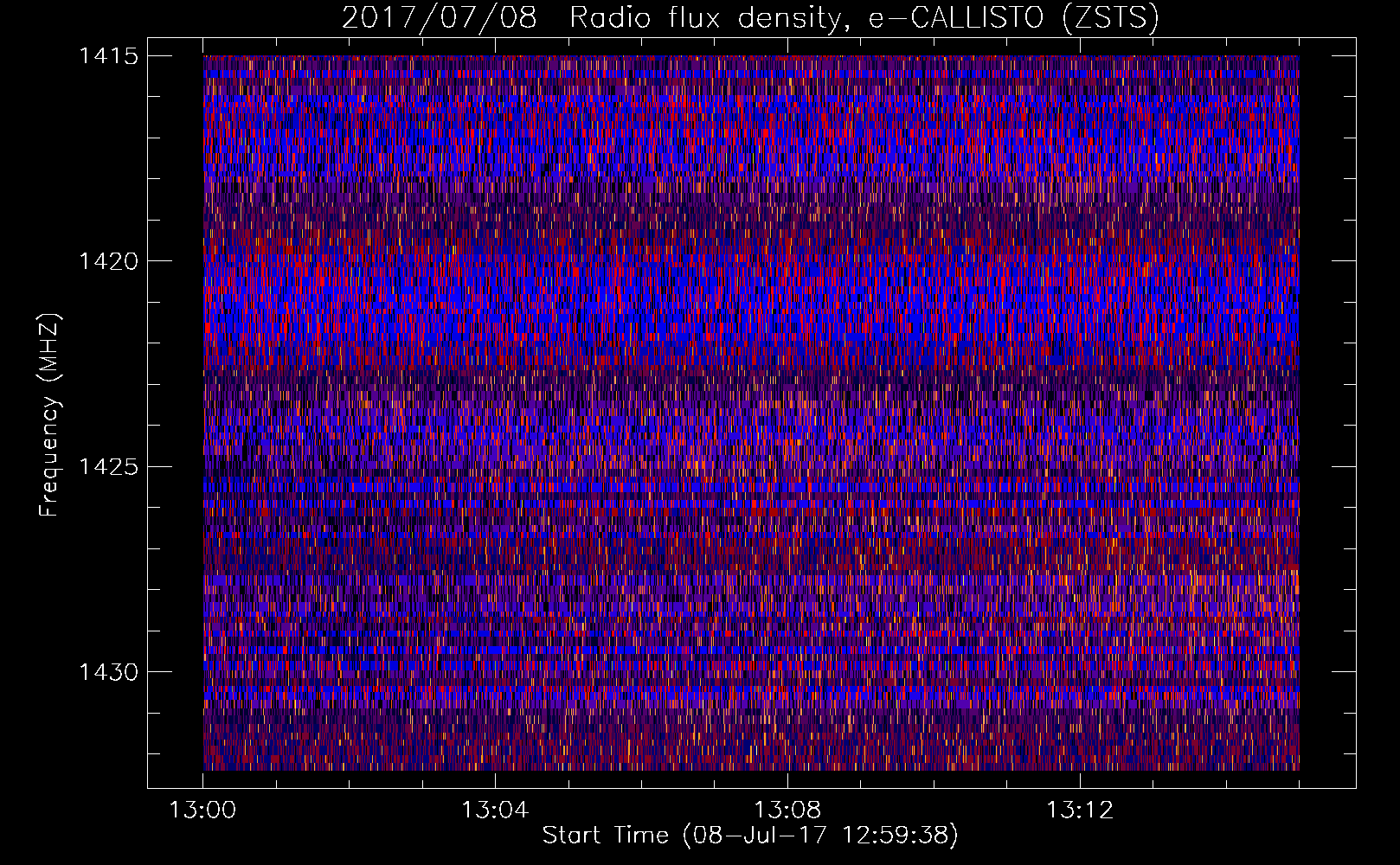Click the '13:04' time axis label

(495, 811)
